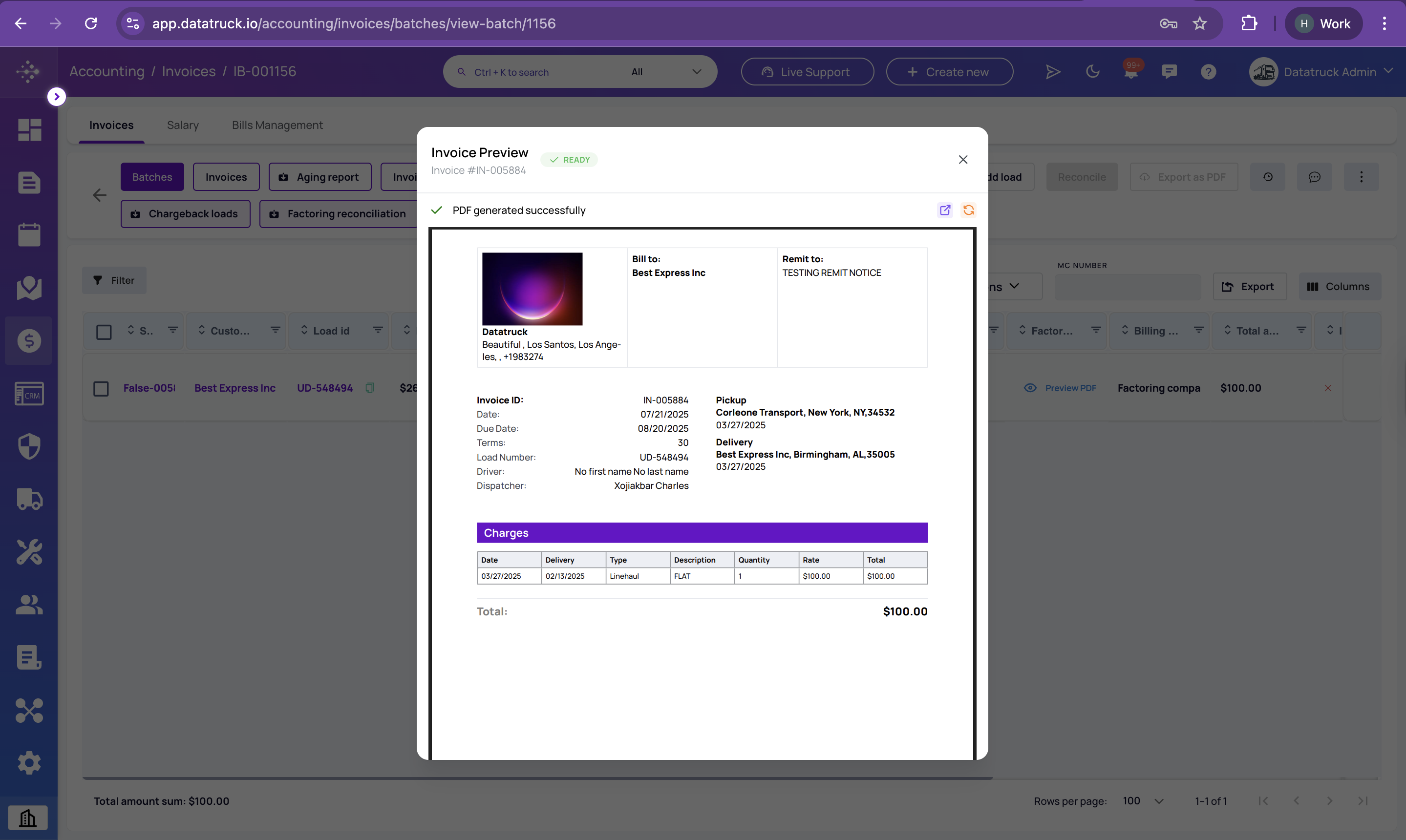Open batch more-options vertical dots

[x=1361, y=177]
